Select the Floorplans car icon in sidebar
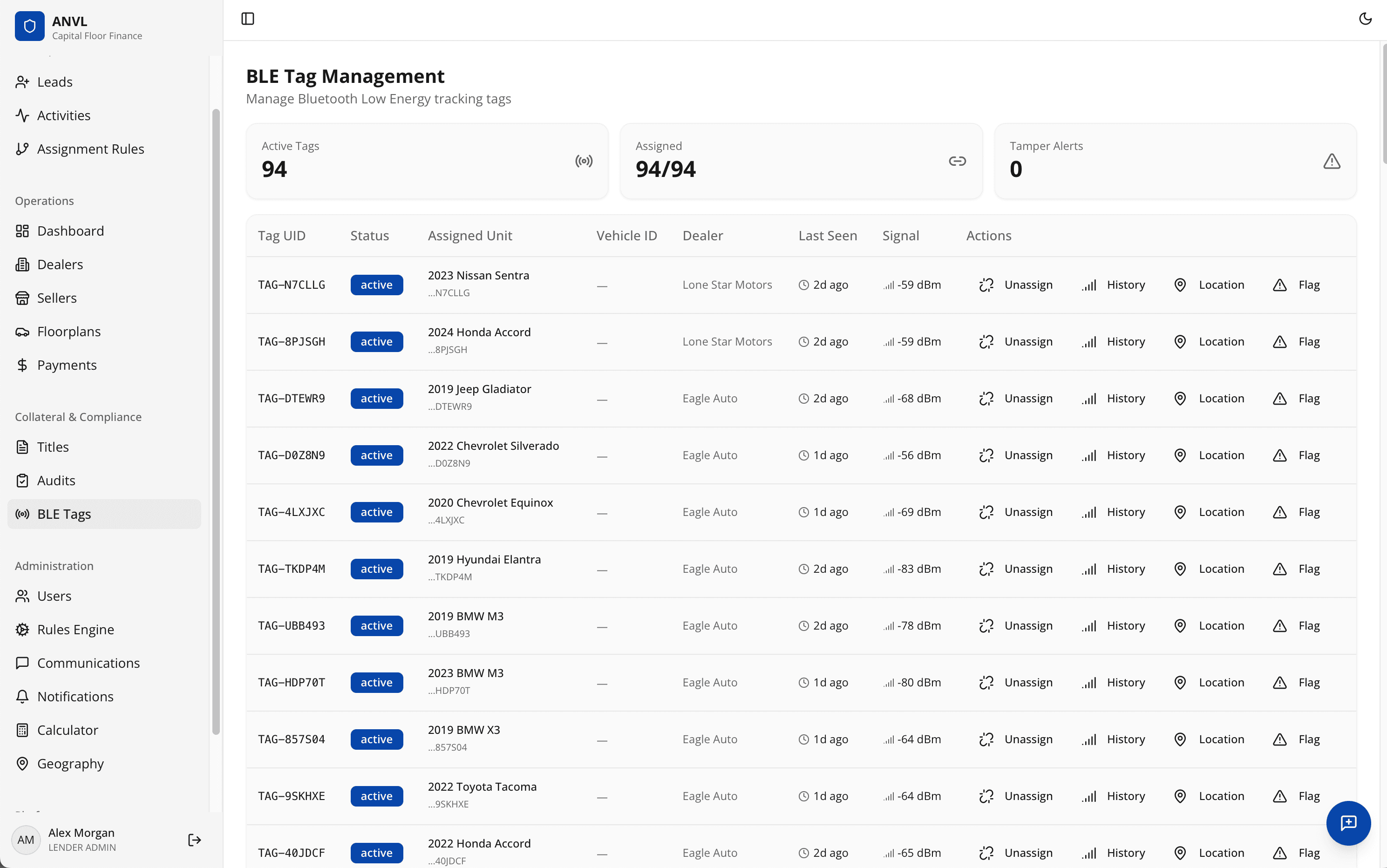Image resolution: width=1387 pixels, height=868 pixels. pyautogui.click(x=22, y=331)
